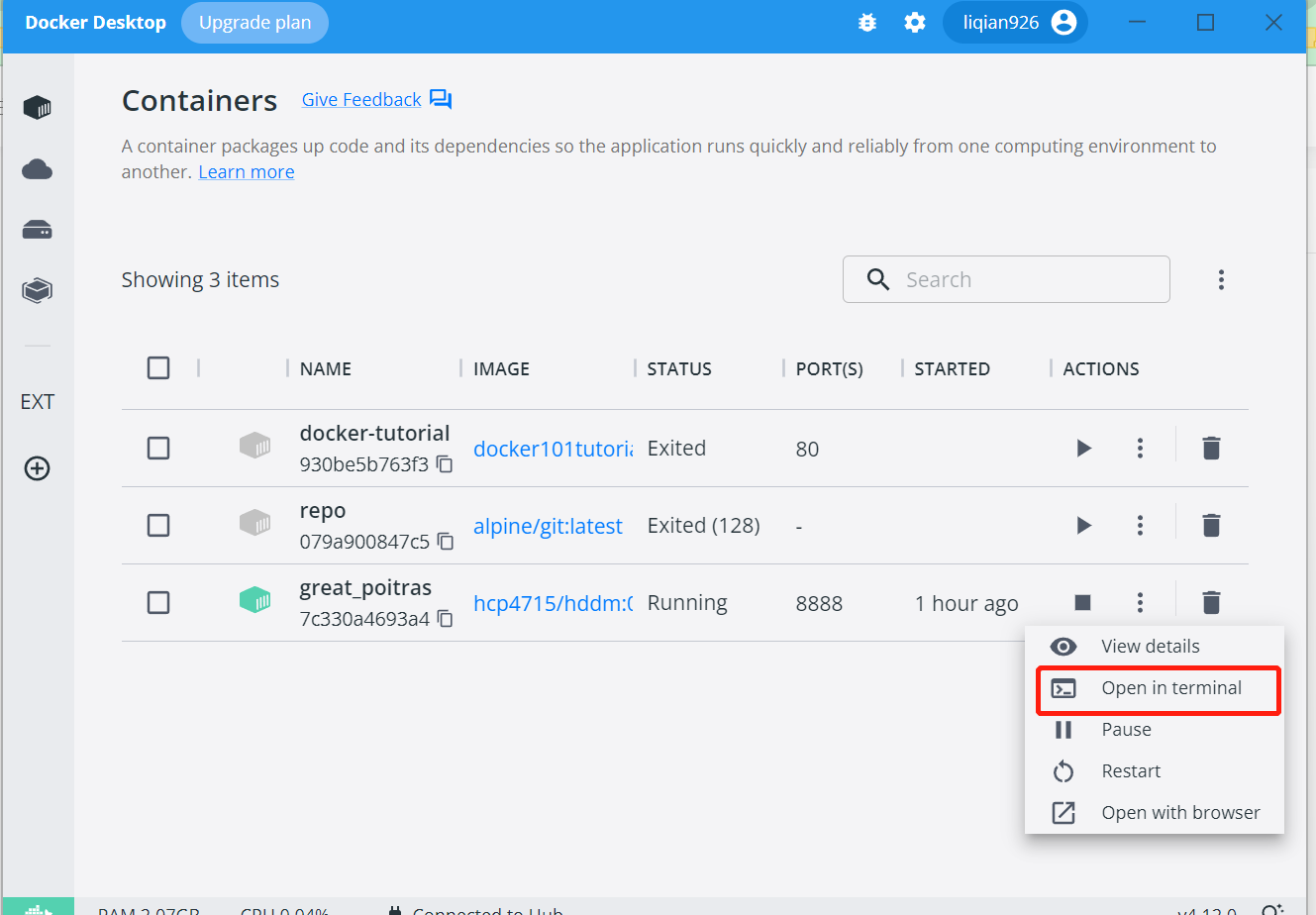This screenshot has width=1316, height=915.
Task: Click port 8888 of great_poitras
Action: point(819,603)
